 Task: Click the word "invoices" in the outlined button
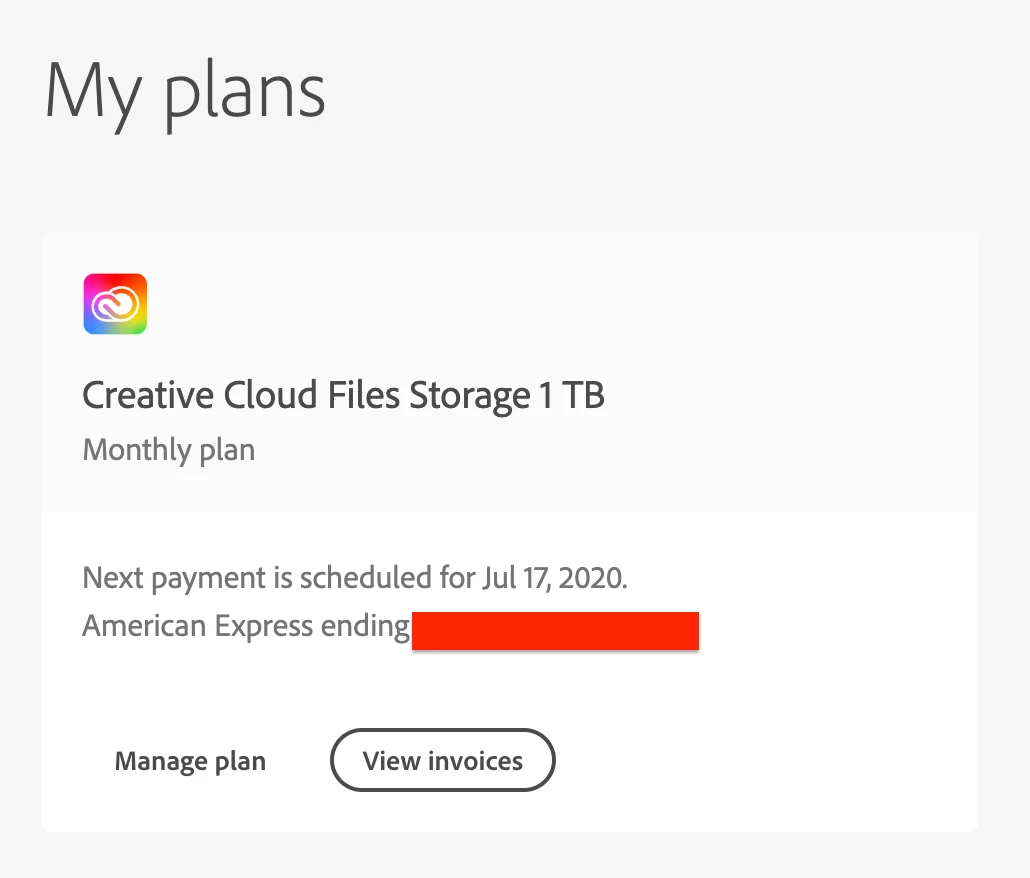[475, 762]
